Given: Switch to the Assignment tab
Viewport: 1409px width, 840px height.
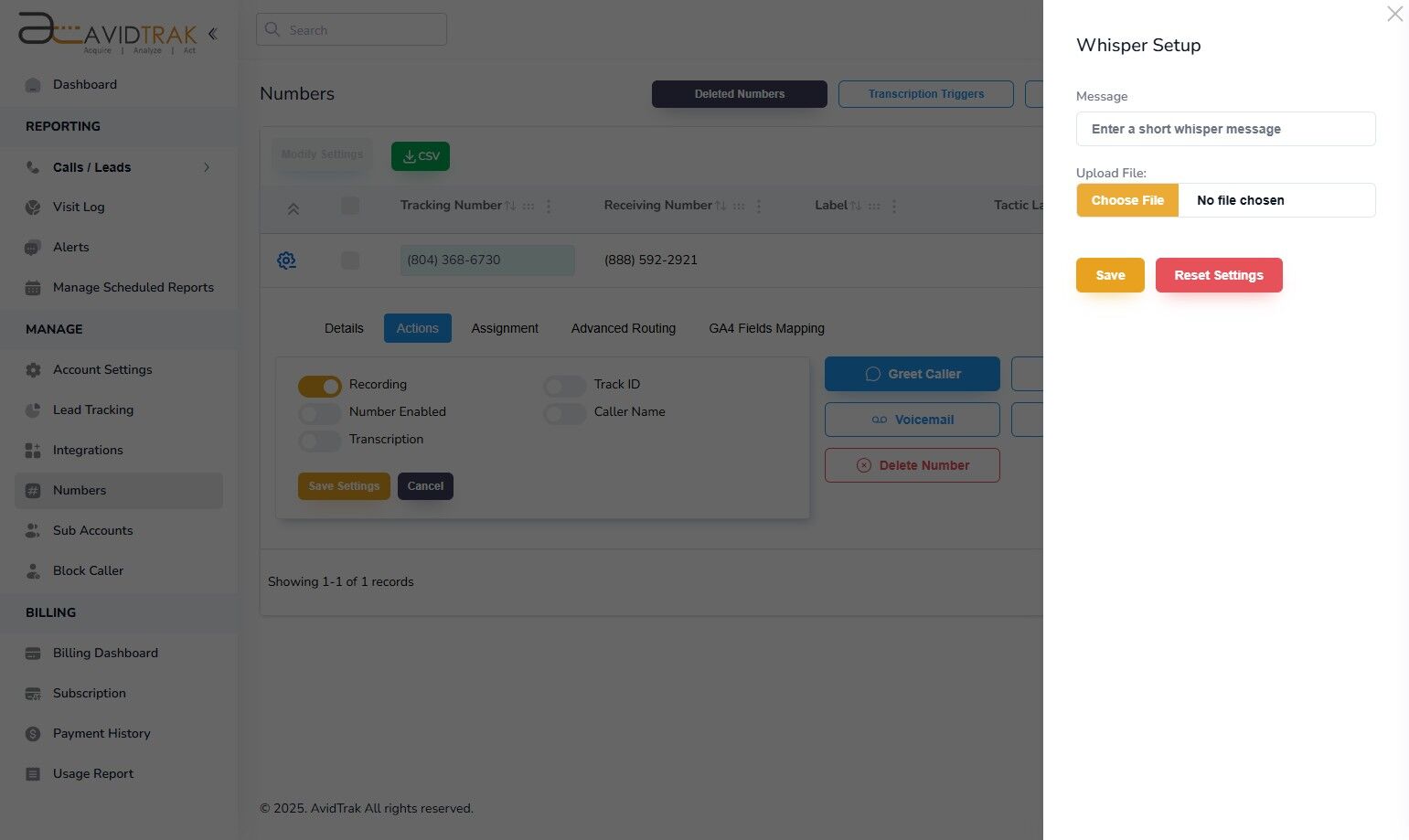Looking at the screenshot, I should coord(505,328).
